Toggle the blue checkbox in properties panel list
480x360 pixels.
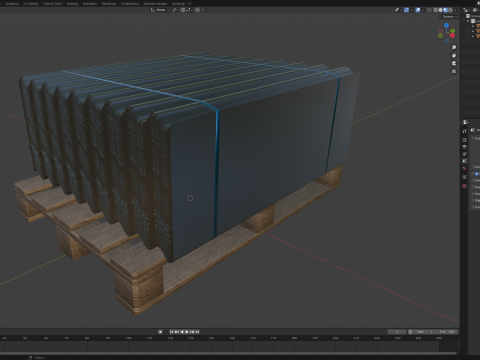[x=477, y=174]
